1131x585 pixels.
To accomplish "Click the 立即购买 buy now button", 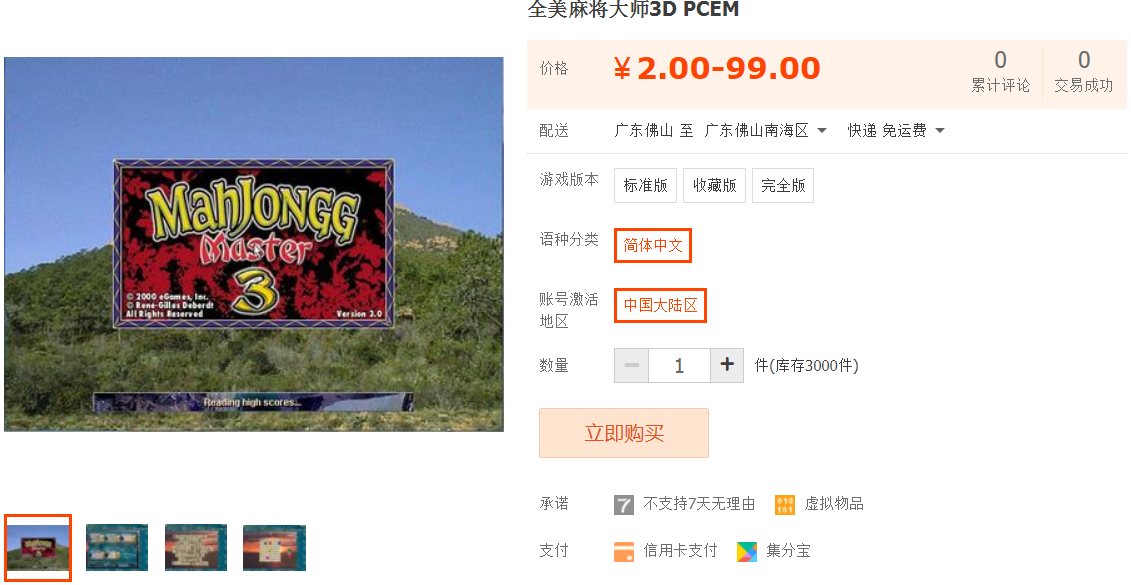I will point(624,433).
